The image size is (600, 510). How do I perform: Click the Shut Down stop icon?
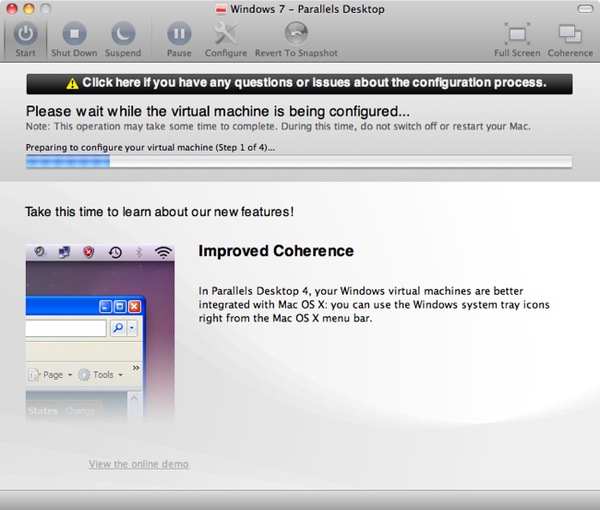click(x=74, y=34)
